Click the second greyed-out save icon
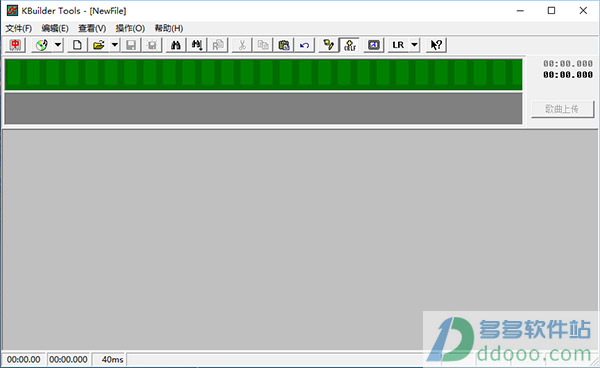This screenshot has height=368, width=600. (152, 45)
